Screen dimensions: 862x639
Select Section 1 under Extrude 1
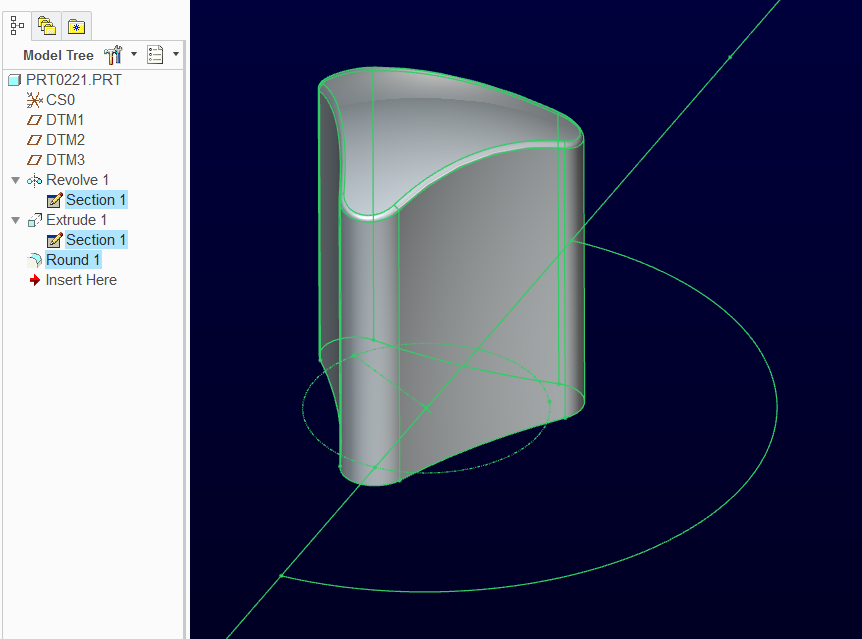[96, 240]
